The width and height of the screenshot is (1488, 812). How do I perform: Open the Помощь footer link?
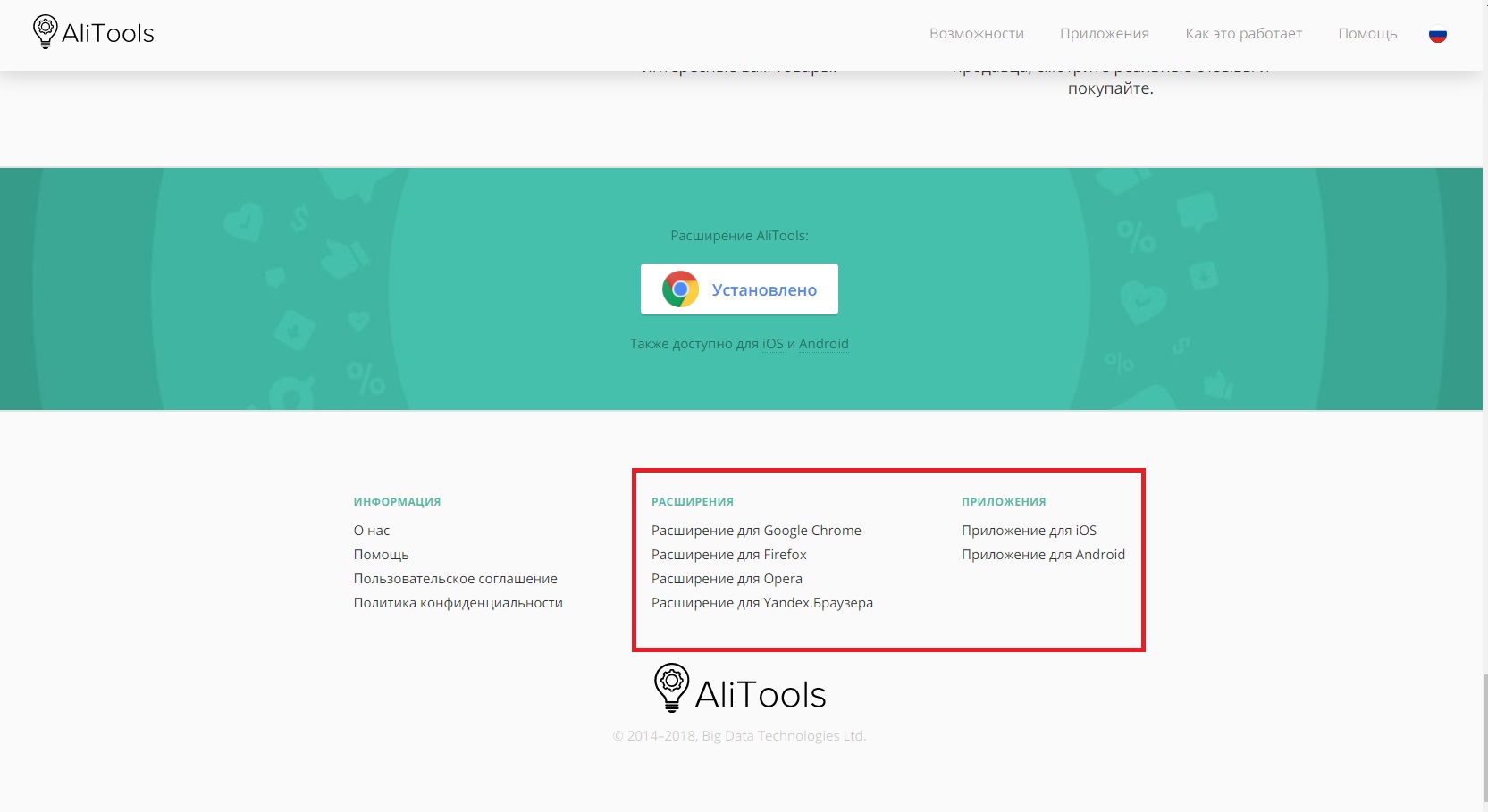click(x=381, y=555)
